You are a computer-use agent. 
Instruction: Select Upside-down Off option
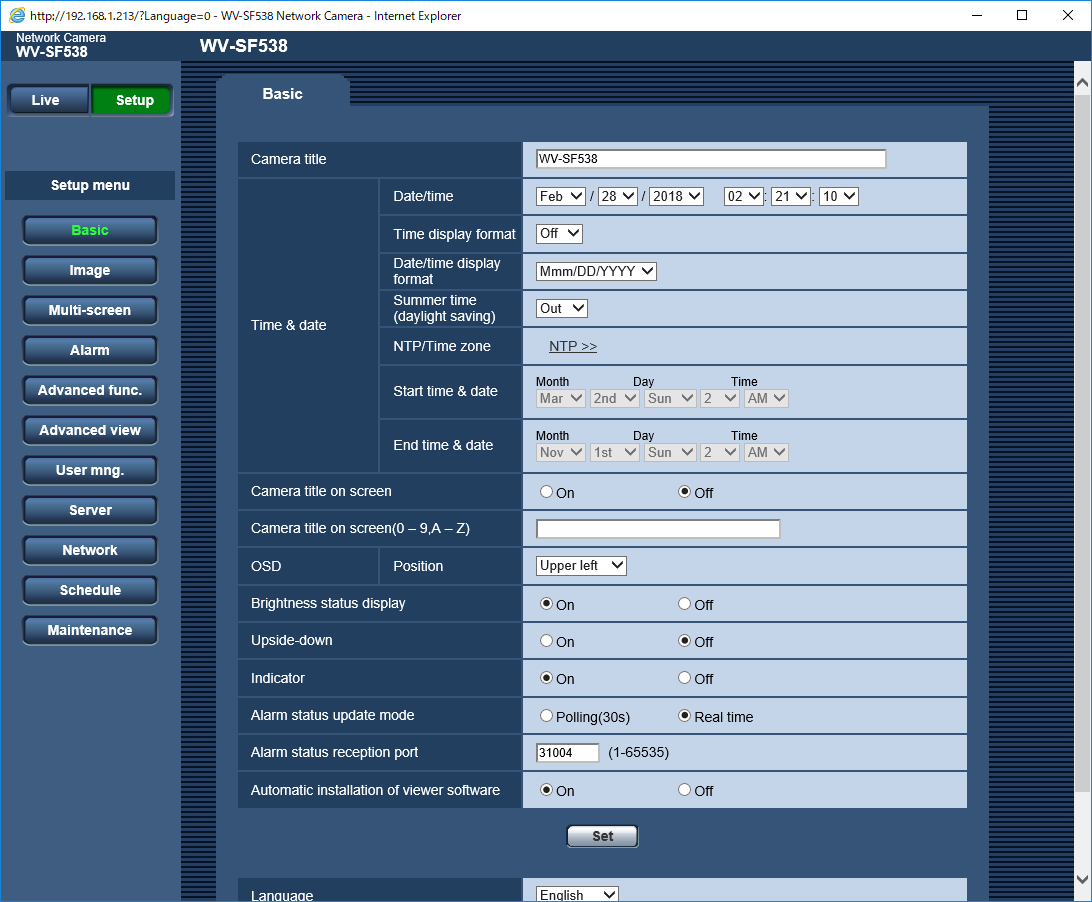tap(685, 641)
